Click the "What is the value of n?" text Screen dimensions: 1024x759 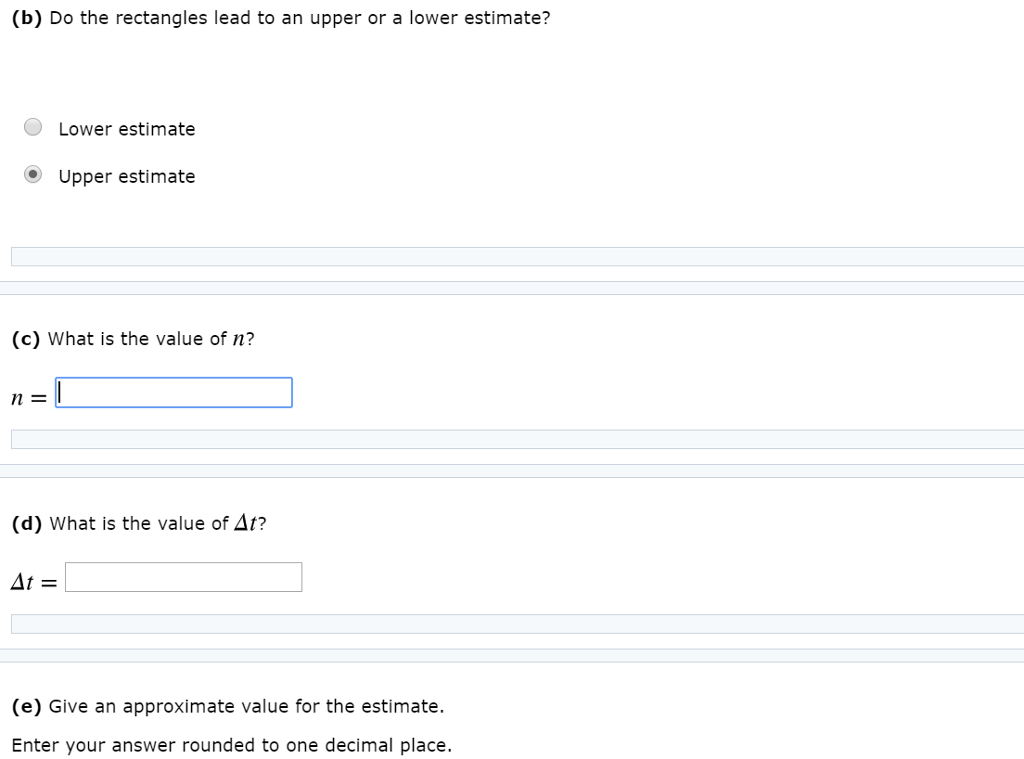151,339
